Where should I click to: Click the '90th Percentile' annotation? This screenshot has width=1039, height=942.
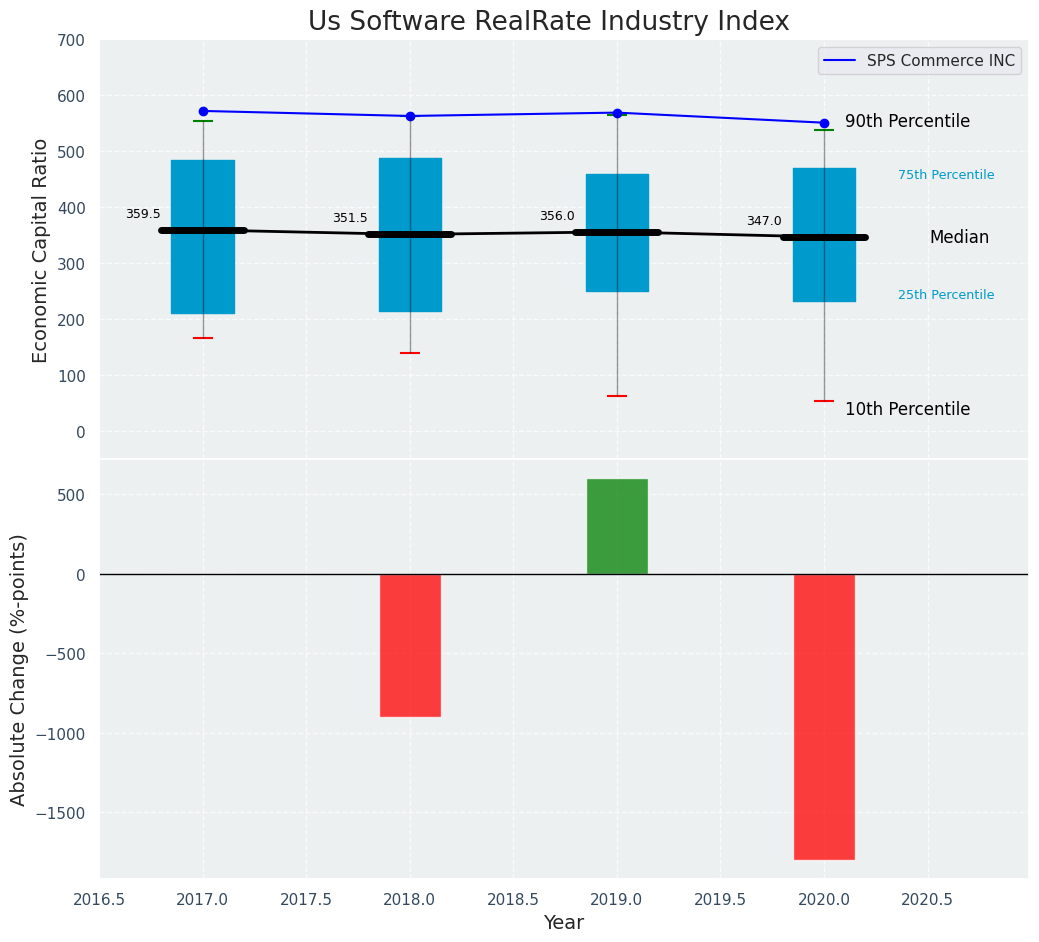907,121
